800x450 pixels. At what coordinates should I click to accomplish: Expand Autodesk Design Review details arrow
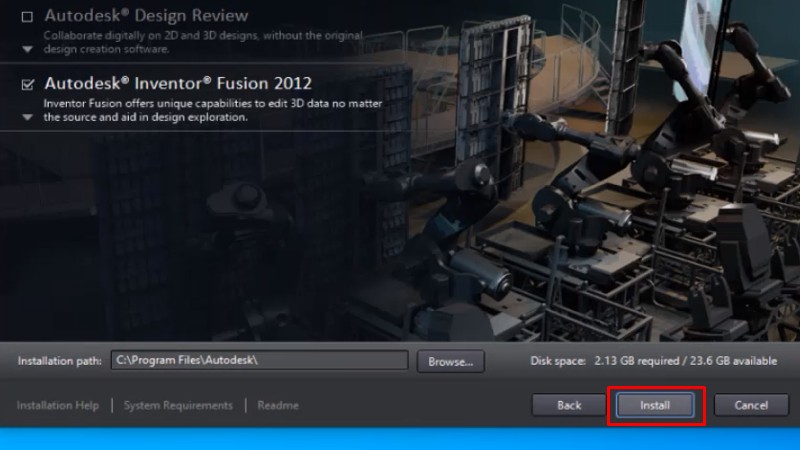tap(27, 48)
